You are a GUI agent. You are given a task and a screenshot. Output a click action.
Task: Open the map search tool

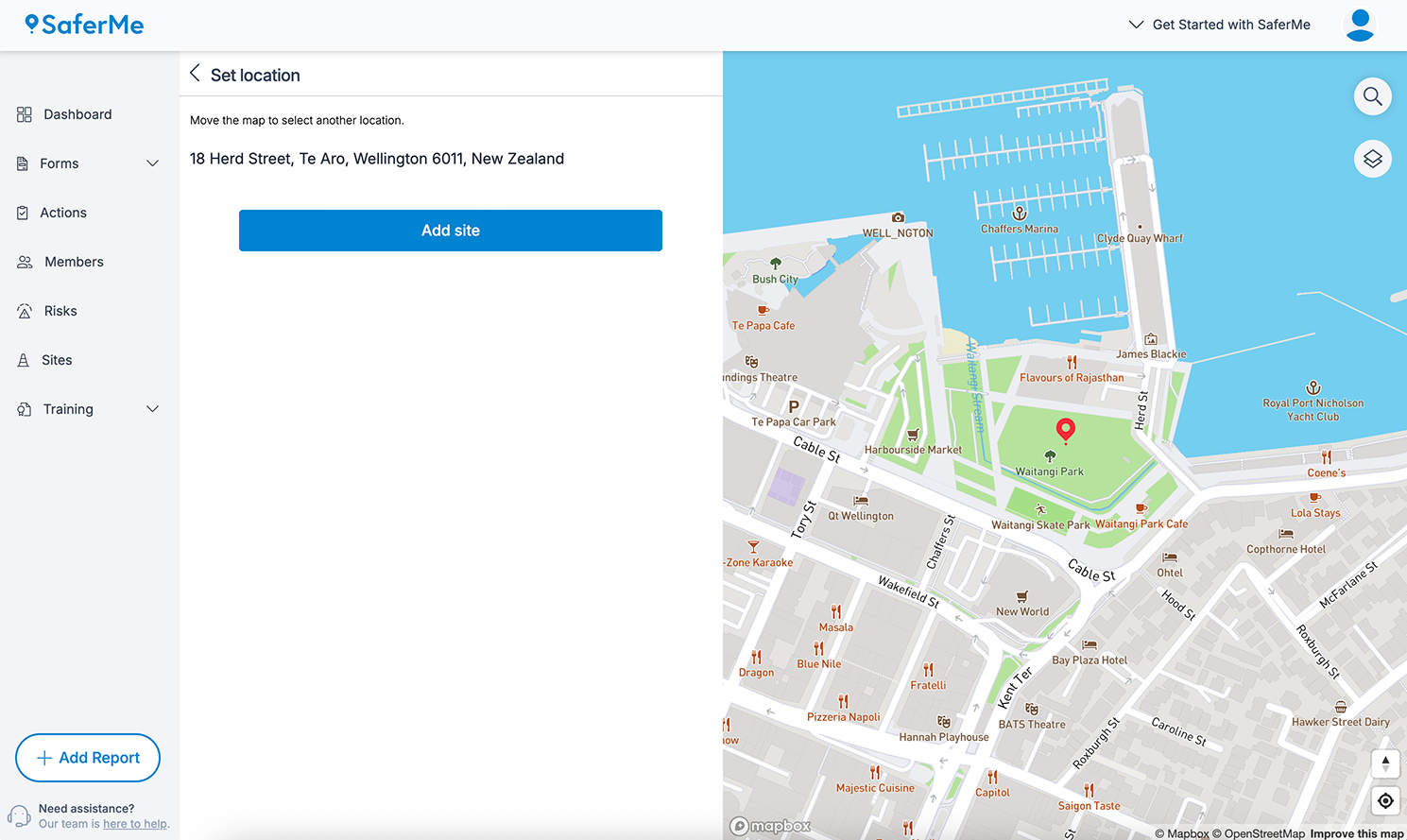(1372, 96)
